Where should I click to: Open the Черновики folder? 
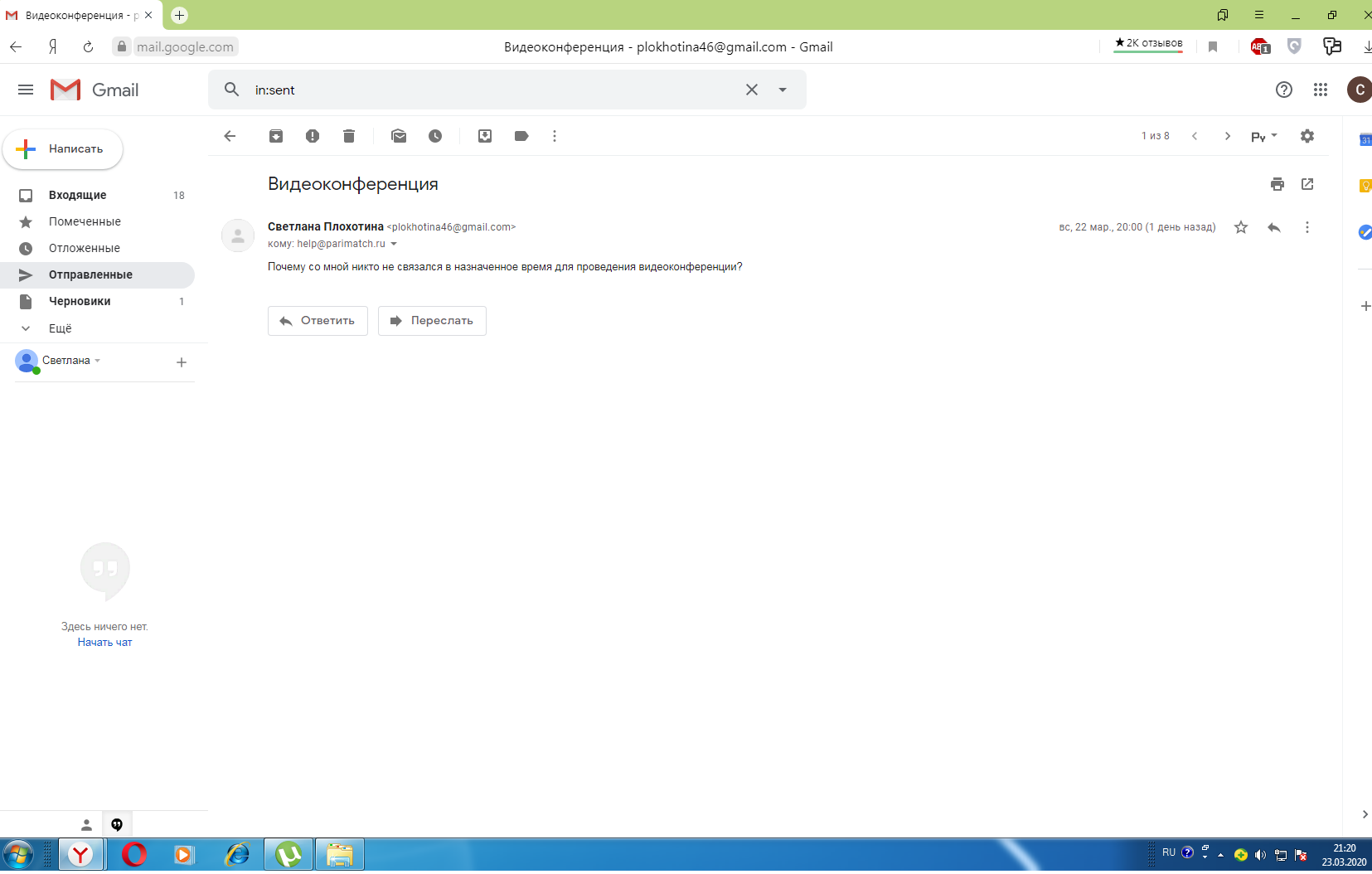[80, 301]
